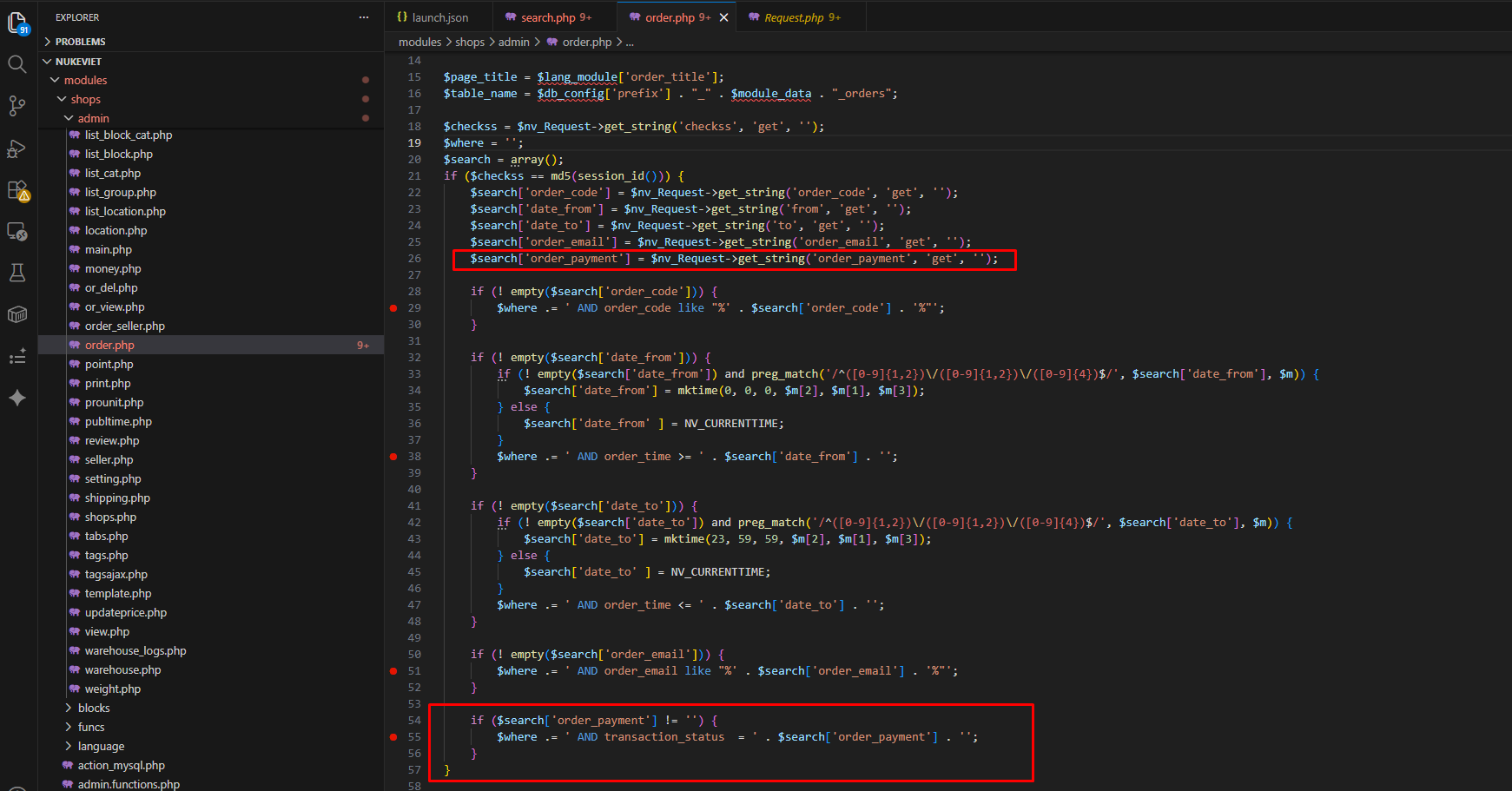Click the PHP icon beside weight.php
Viewport: 1512px width, 791px height.
[x=75, y=689]
